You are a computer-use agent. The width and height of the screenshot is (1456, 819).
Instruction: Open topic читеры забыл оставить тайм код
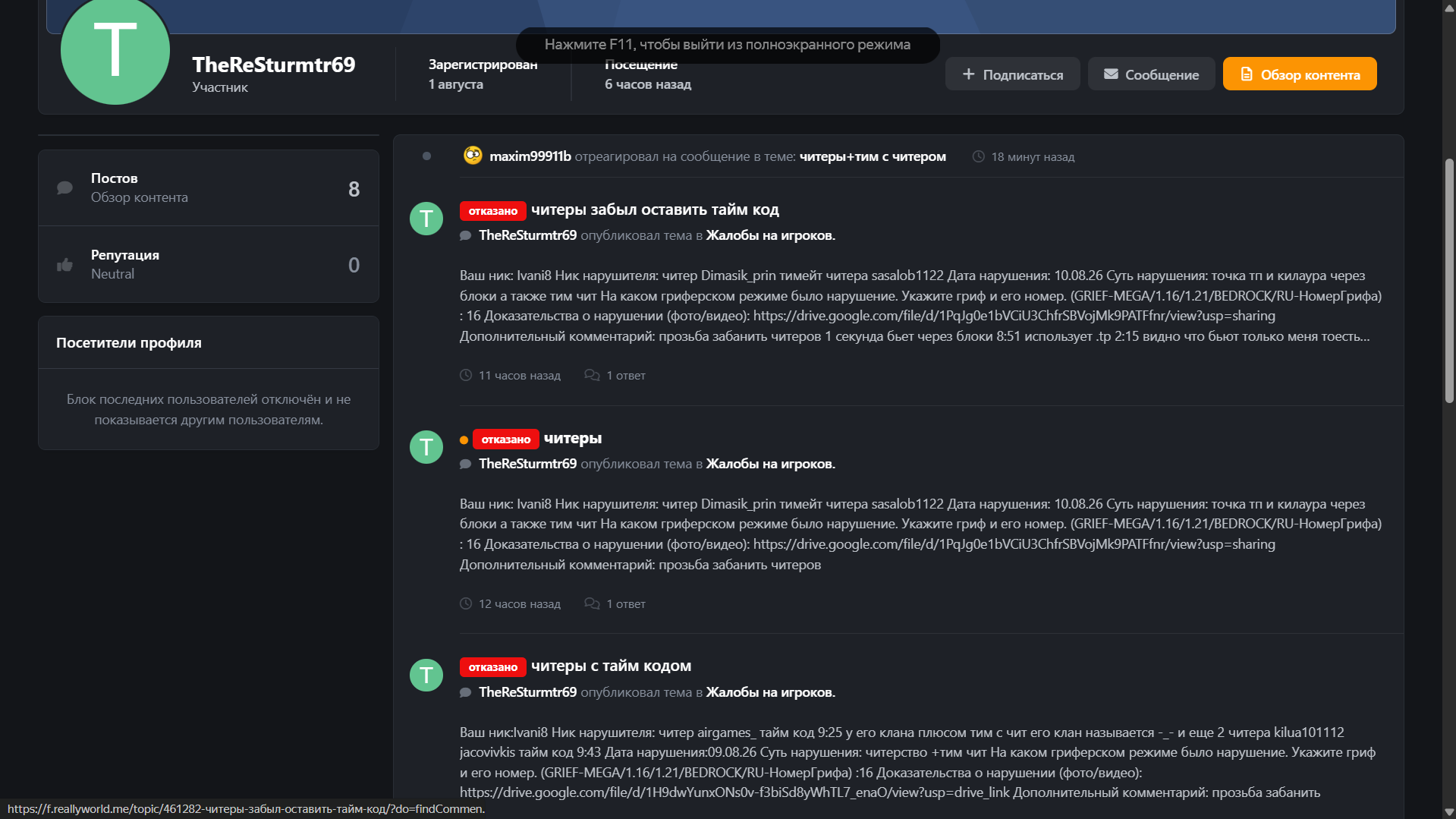tap(655, 209)
